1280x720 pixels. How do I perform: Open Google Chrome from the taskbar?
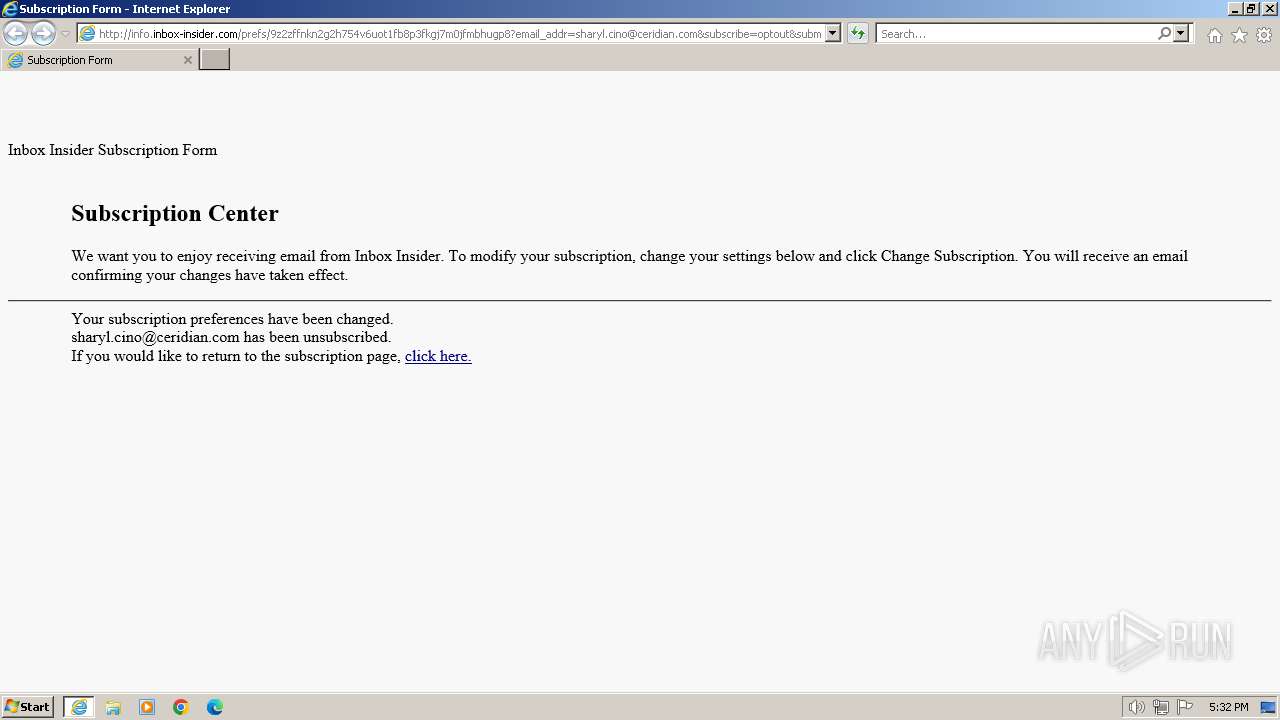[x=181, y=707]
